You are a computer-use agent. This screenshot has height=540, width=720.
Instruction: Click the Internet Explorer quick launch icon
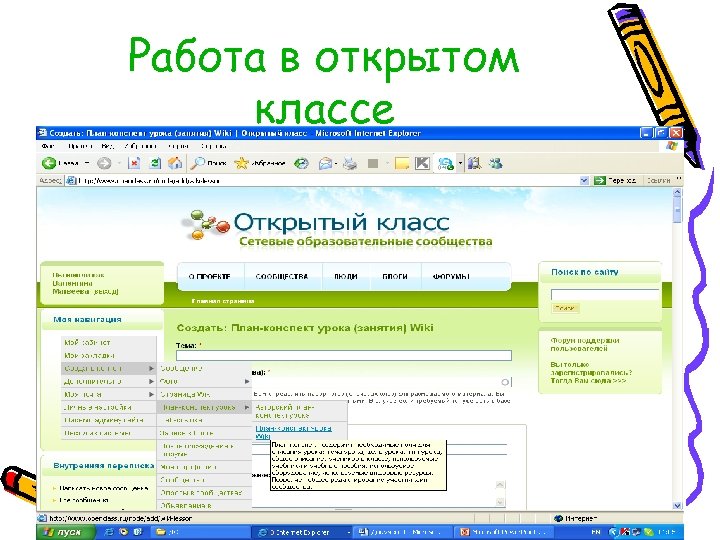click(x=109, y=532)
